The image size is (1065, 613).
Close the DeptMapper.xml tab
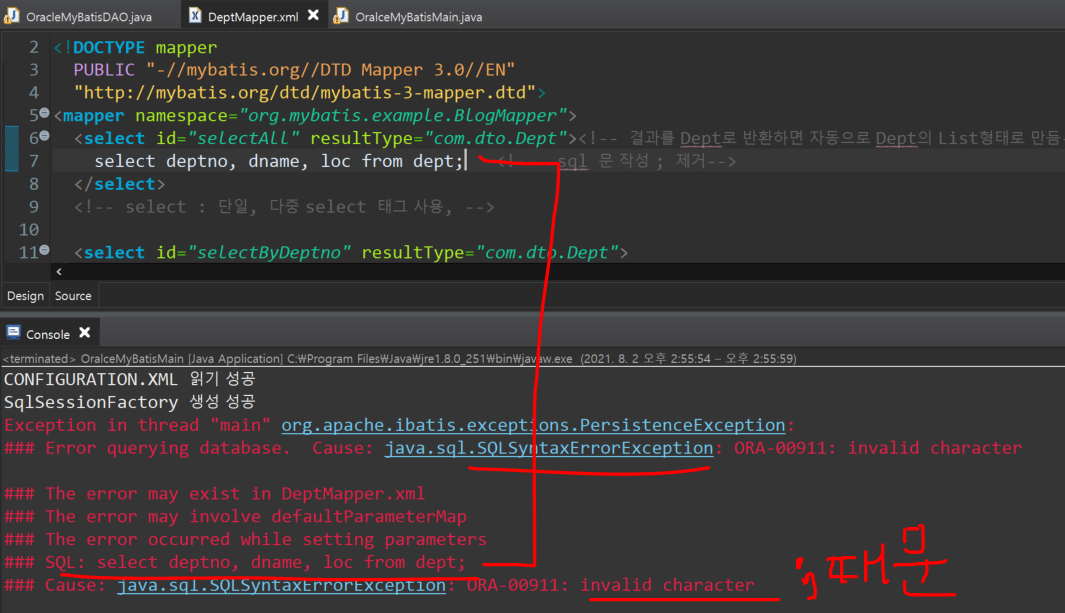click(313, 14)
